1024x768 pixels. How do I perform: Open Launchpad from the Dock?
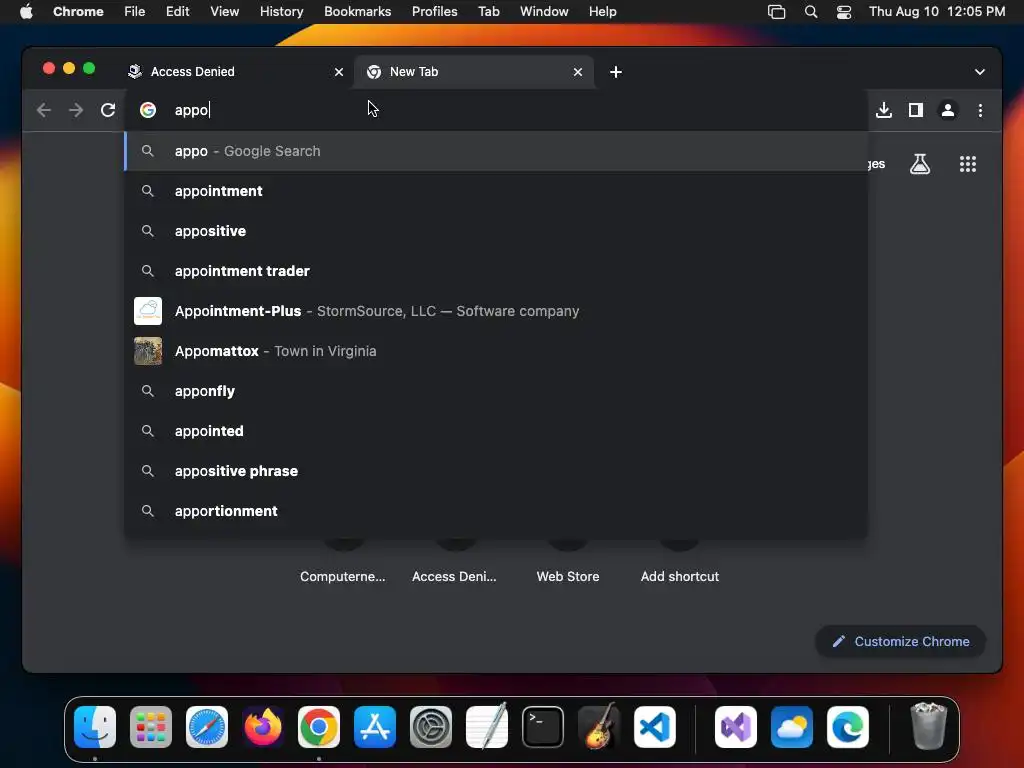click(x=151, y=727)
